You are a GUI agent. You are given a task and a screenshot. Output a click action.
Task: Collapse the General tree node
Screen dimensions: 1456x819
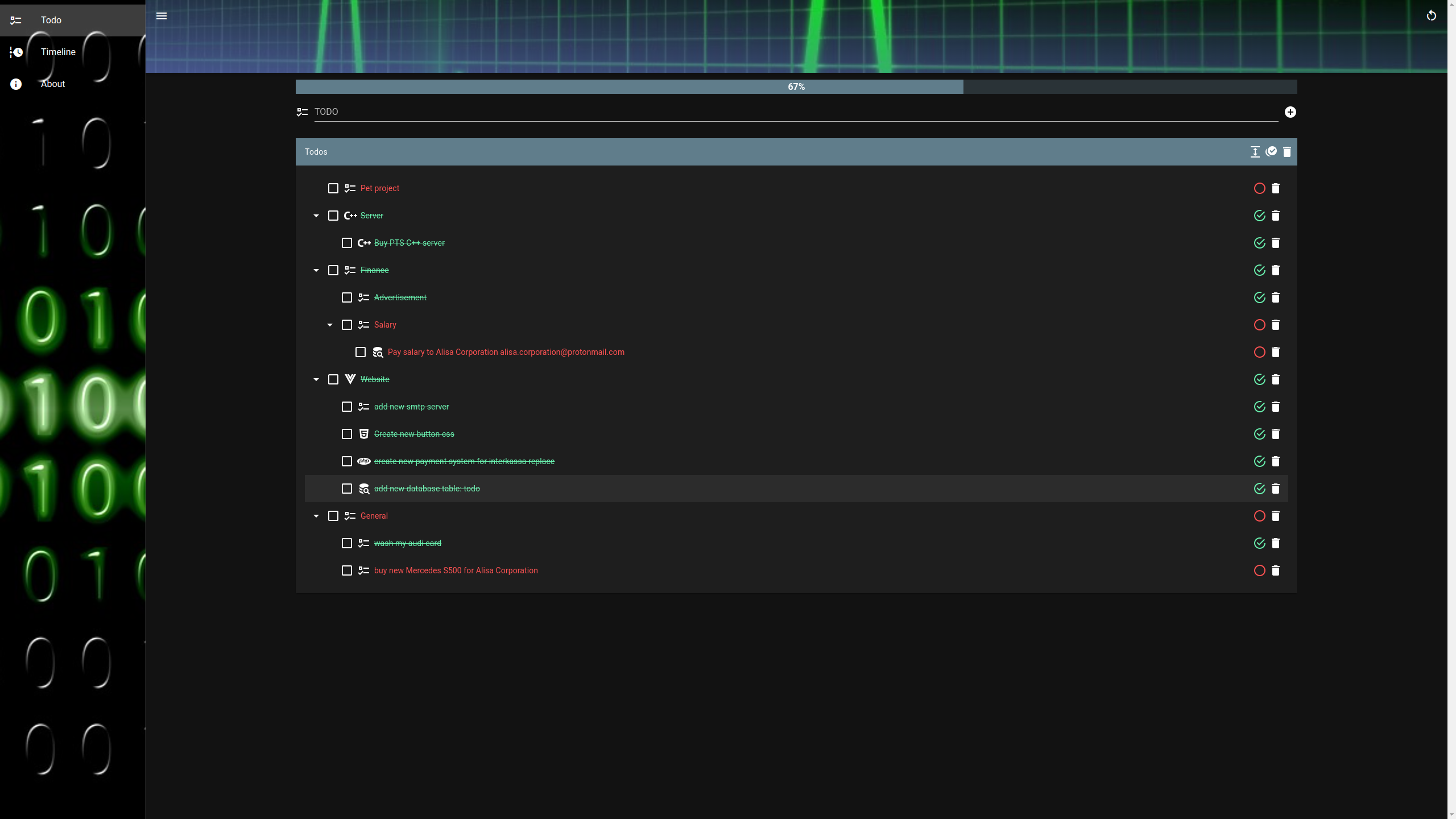pyautogui.click(x=316, y=516)
